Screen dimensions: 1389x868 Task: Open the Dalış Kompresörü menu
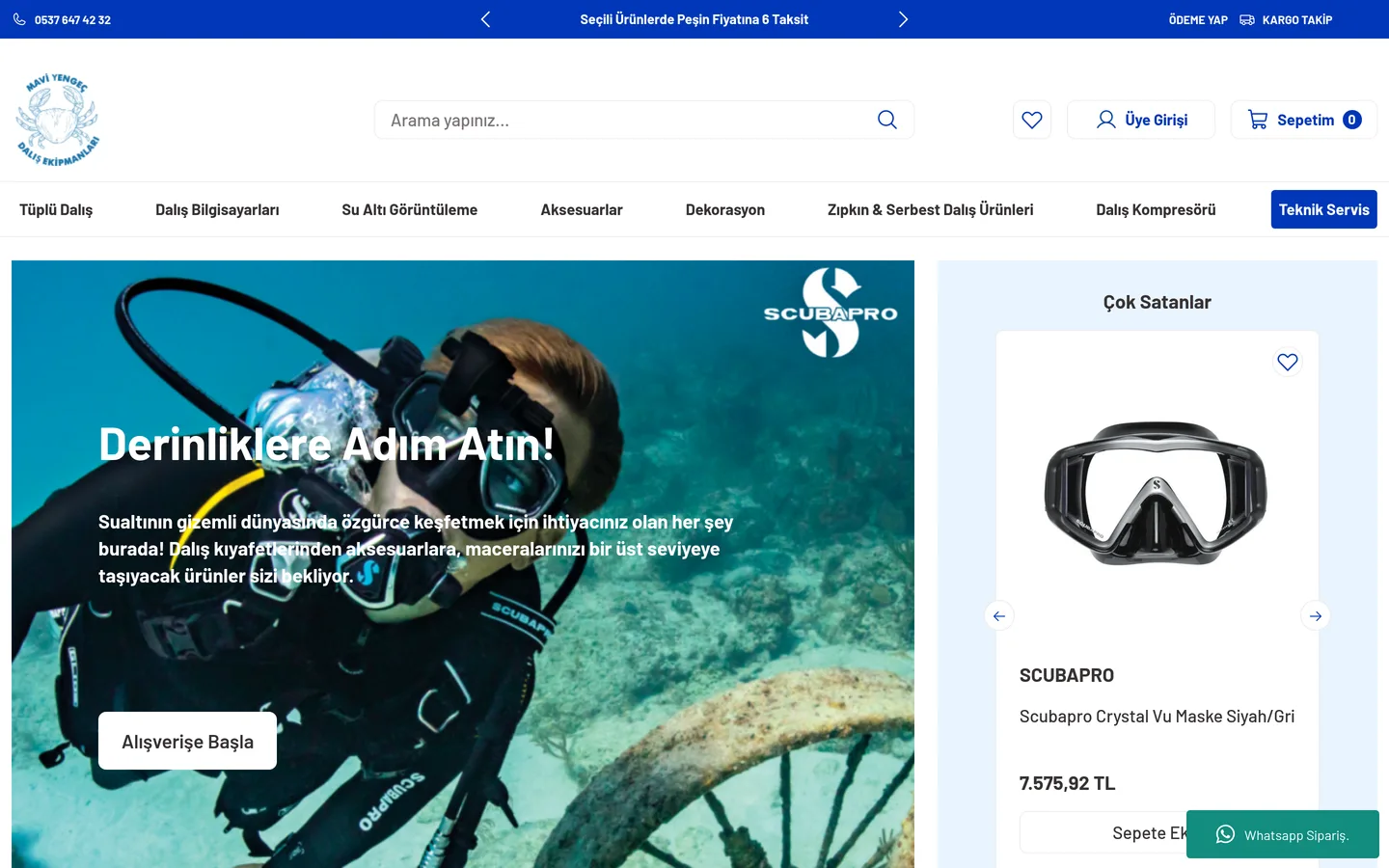pos(1156,209)
